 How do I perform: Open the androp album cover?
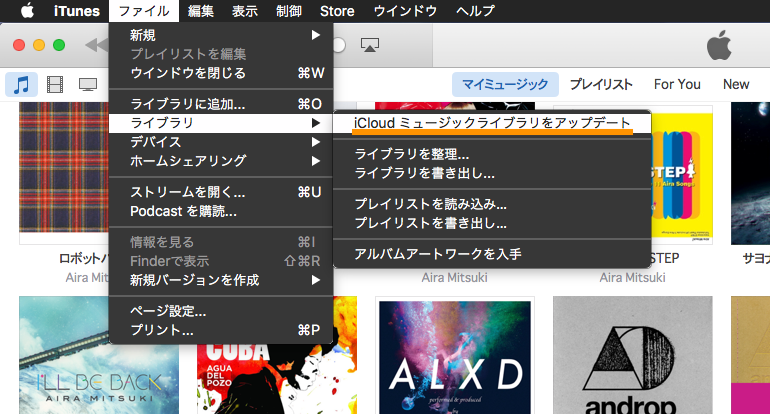click(x=632, y=355)
